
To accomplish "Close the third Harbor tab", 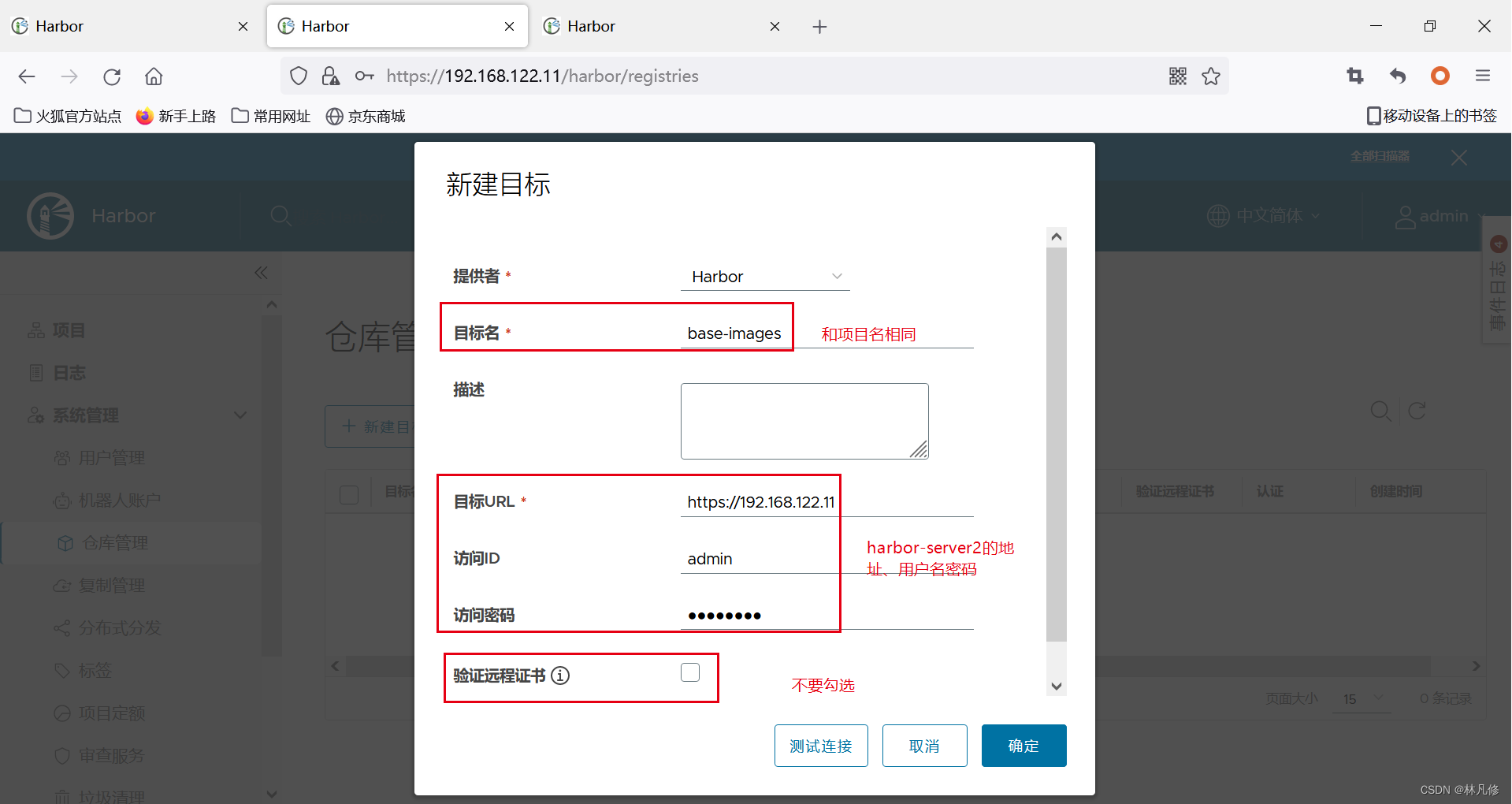I will tap(775, 27).
